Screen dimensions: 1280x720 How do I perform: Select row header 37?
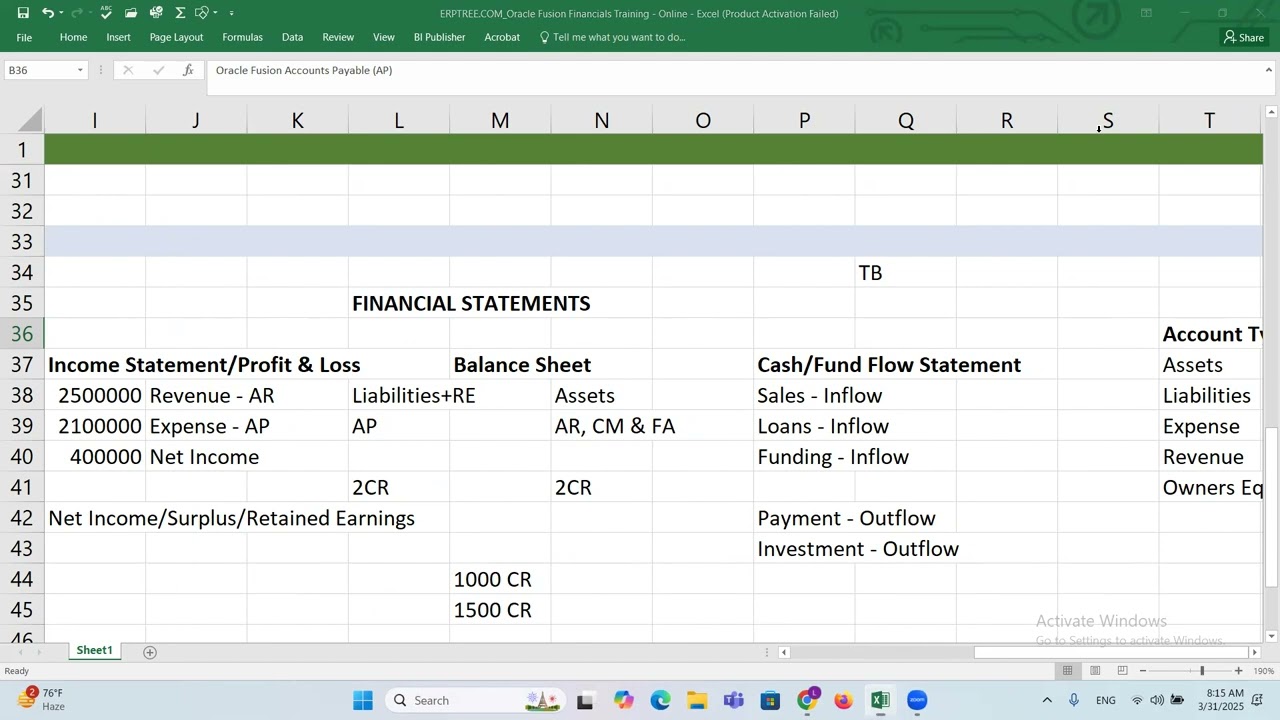point(22,365)
